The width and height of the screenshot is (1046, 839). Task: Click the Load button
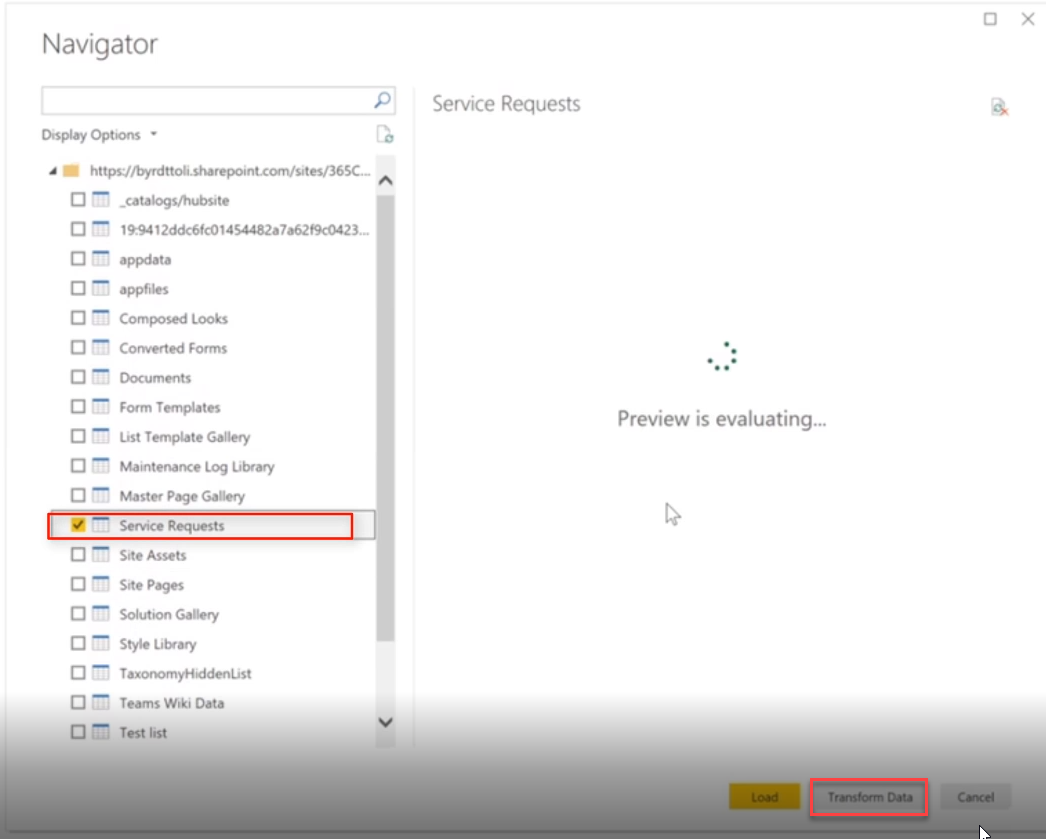(x=764, y=797)
